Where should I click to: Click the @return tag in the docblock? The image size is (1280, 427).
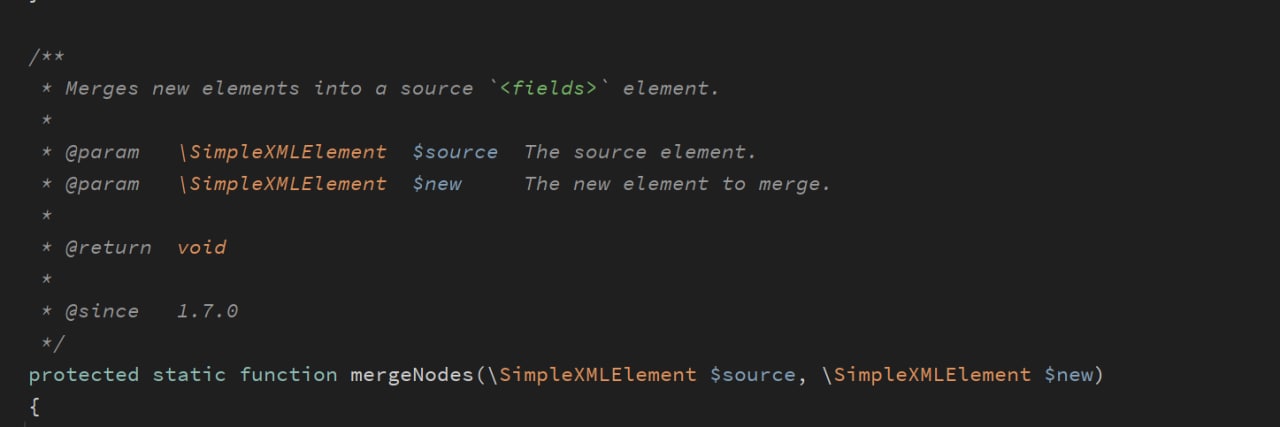(x=108, y=247)
